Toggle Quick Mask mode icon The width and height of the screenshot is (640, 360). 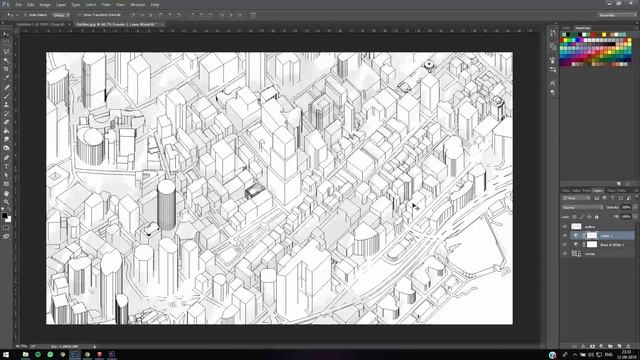click(x=6, y=228)
